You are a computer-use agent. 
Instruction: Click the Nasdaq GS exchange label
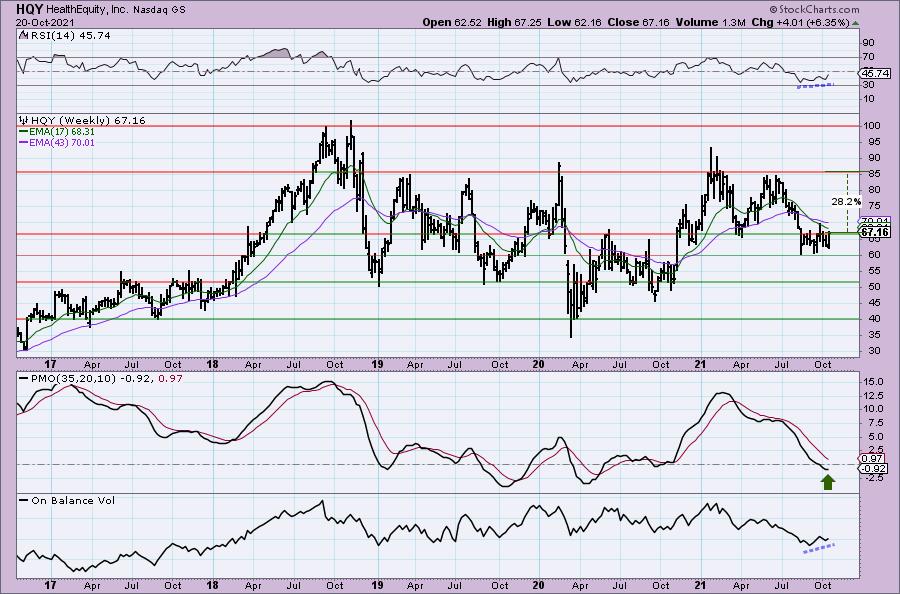pyautogui.click(x=159, y=9)
